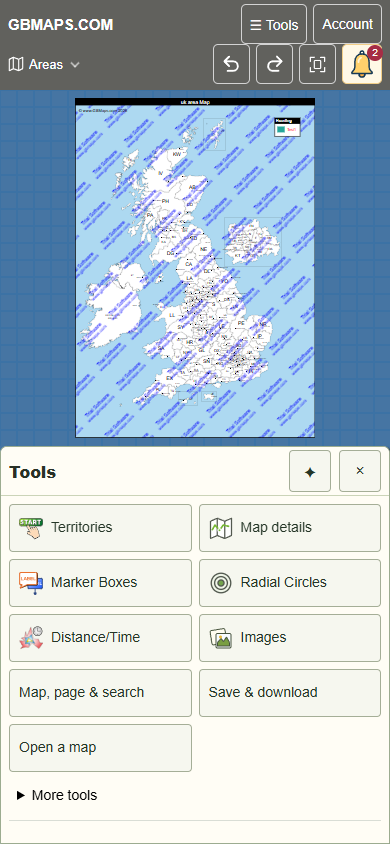Click the teal legend colour swatch

[281, 130]
